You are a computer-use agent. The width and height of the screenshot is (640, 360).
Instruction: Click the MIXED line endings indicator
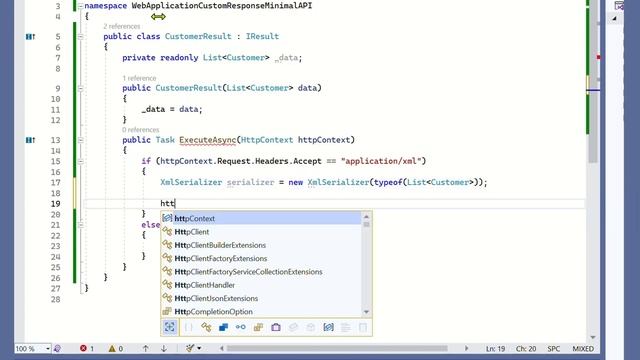583,349
